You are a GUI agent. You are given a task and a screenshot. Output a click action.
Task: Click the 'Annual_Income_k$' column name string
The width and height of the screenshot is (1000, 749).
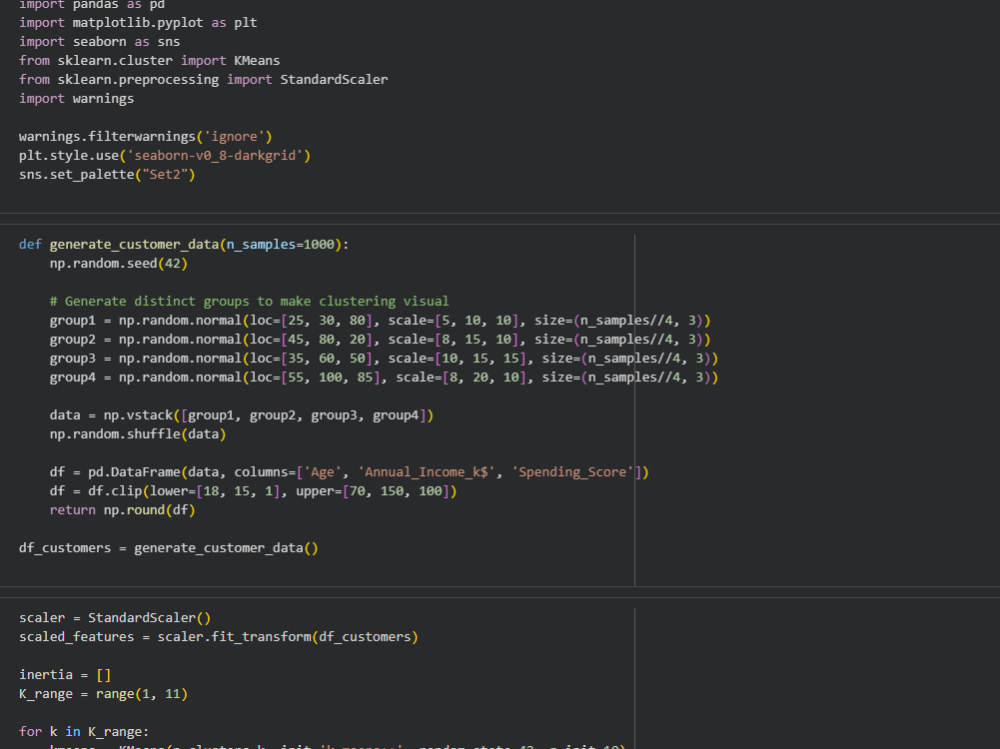(x=426, y=472)
